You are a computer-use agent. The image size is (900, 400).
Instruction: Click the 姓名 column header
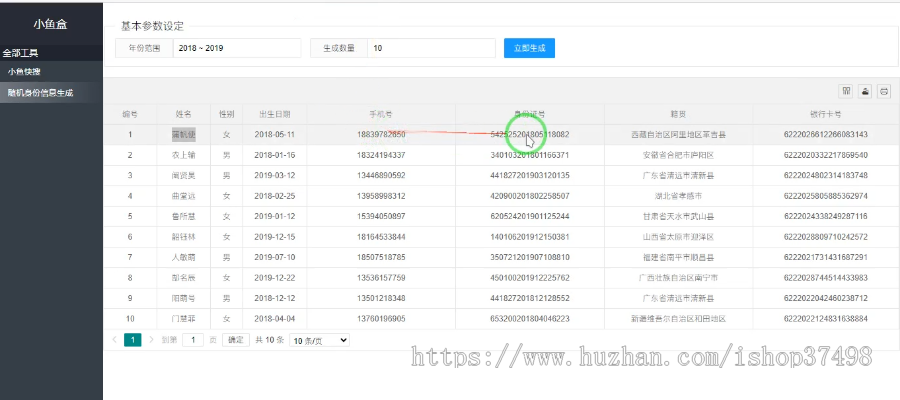tap(184, 114)
